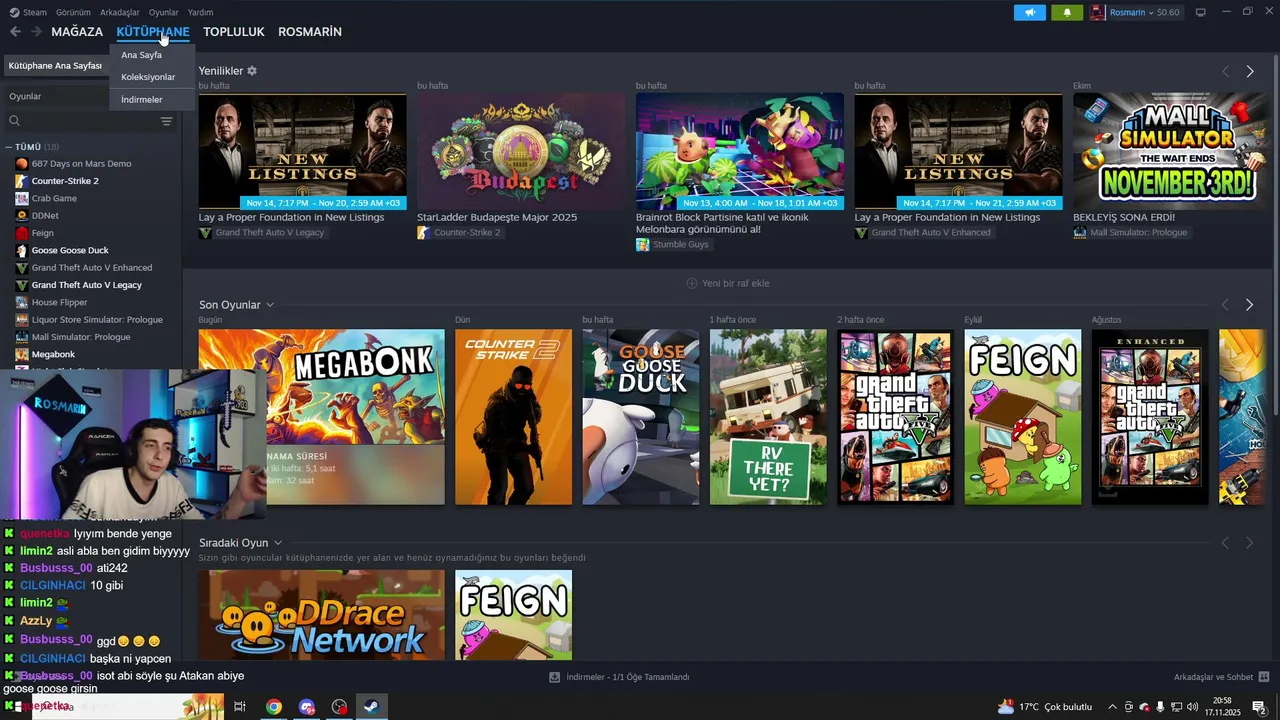
Task: Open the ROSMARİN profile tab
Action: (x=310, y=32)
